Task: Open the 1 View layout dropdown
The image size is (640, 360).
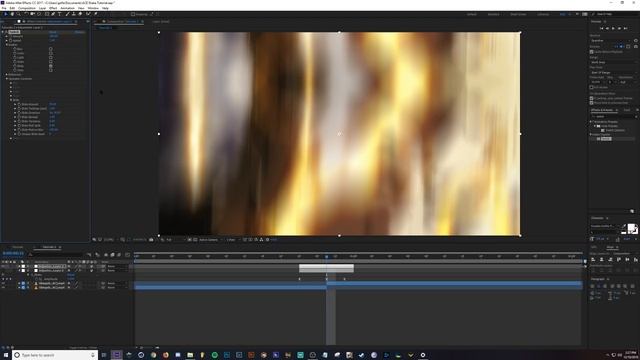Action: [x=232, y=240]
